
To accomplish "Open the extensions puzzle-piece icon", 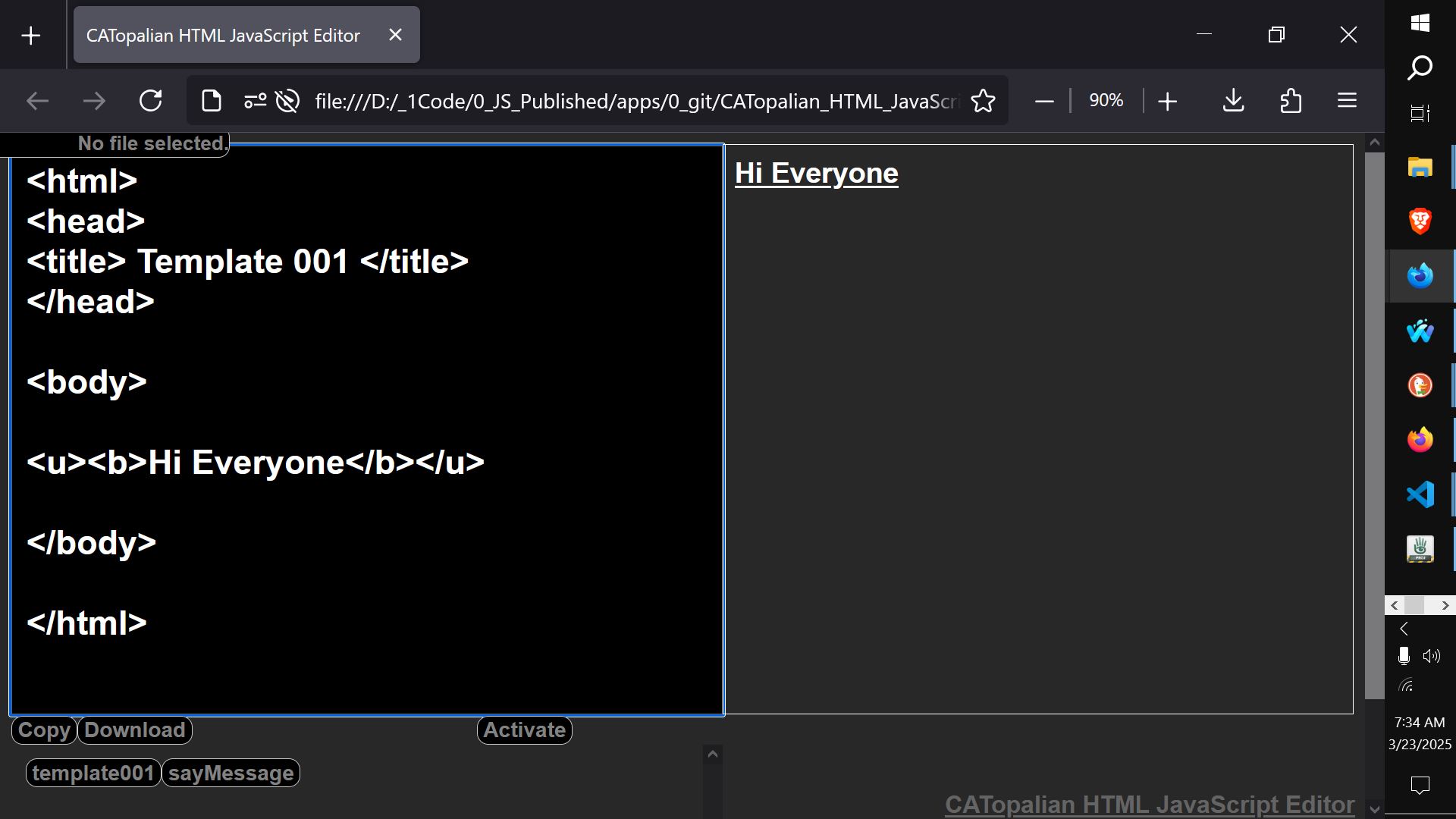I will (x=1291, y=101).
